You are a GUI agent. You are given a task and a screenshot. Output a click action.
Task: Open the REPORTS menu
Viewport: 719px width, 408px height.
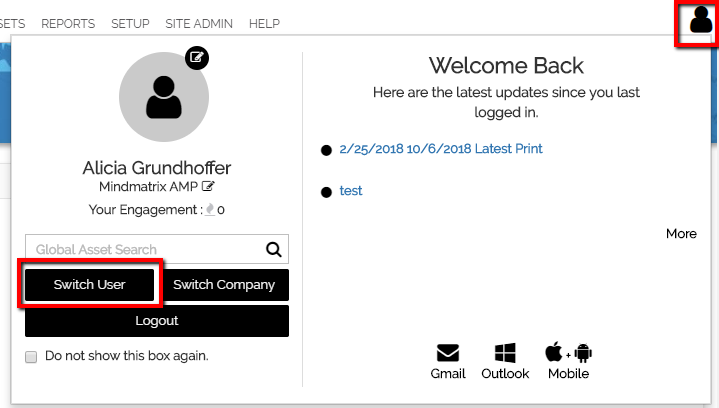tap(68, 23)
